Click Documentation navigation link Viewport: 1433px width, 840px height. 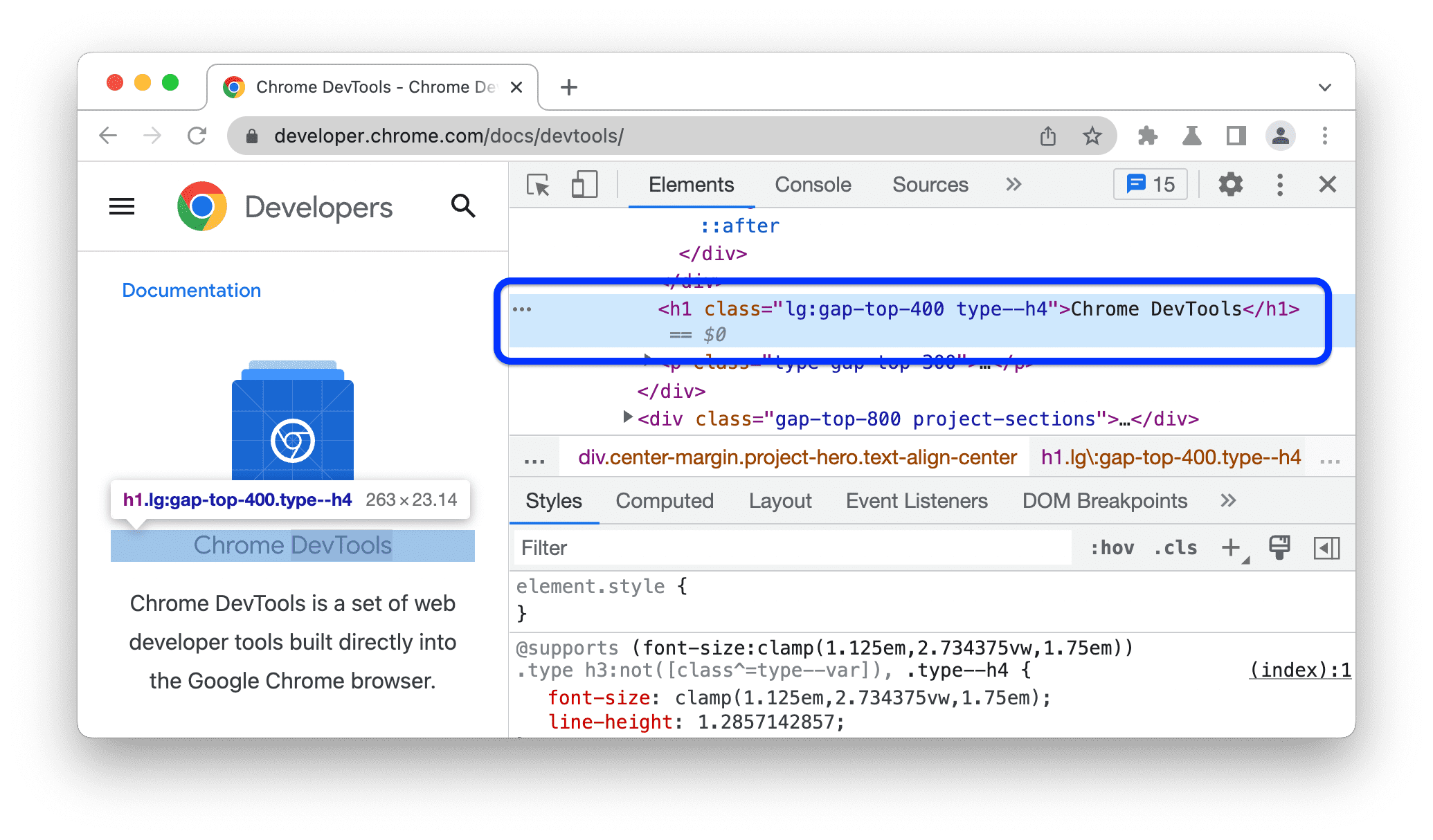coord(192,289)
